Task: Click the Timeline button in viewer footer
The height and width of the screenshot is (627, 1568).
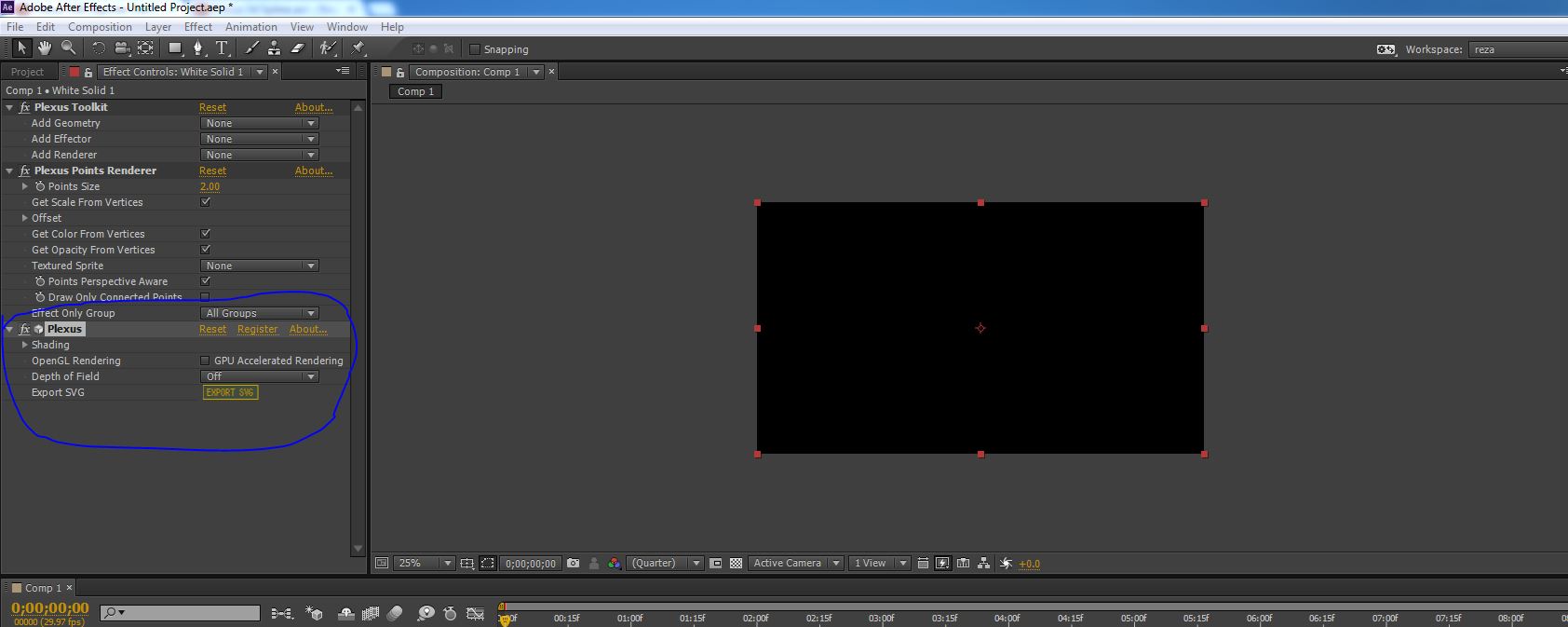Action: coord(963,563)
